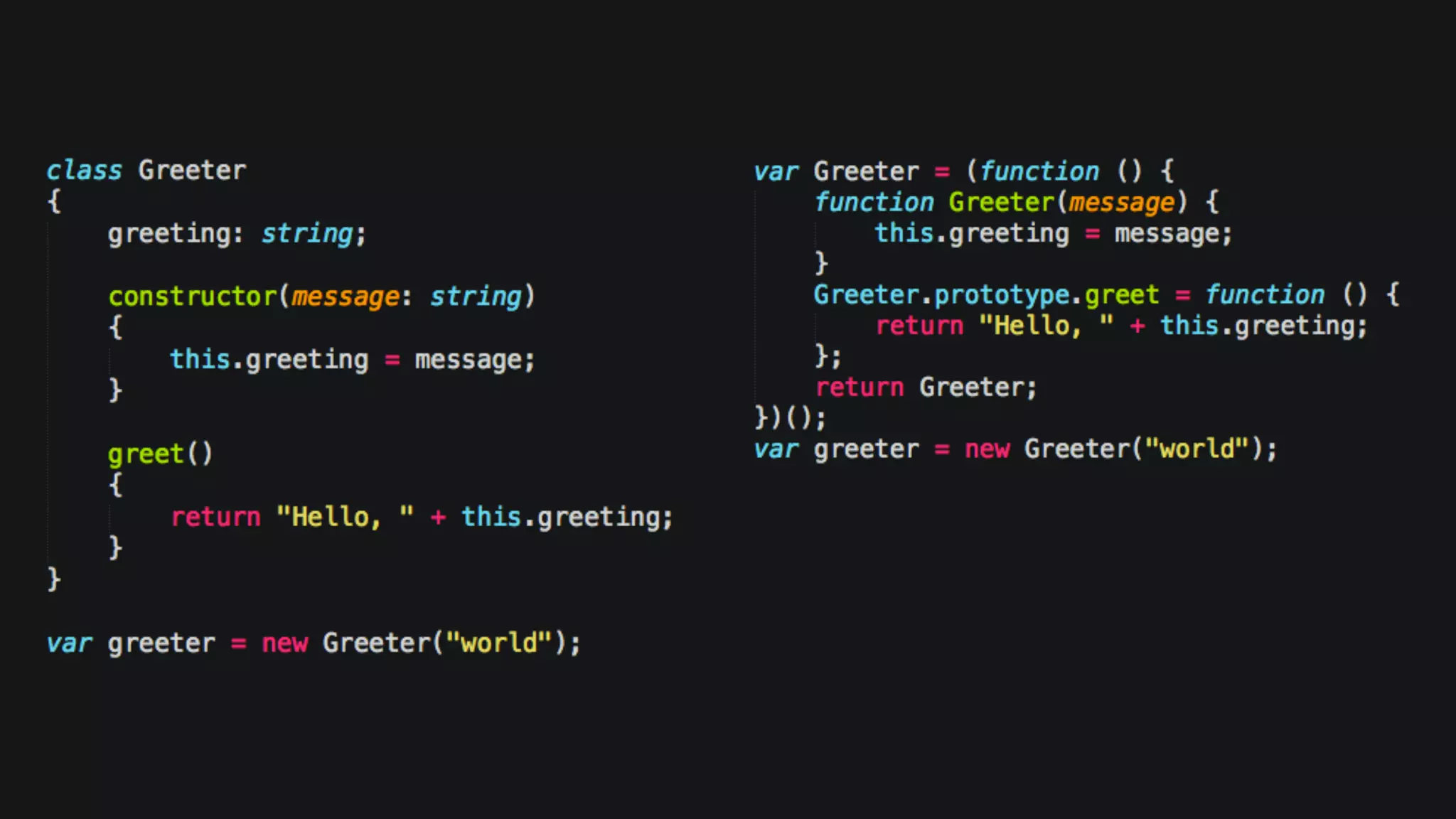Click the string type in constructor parameter

[x=476, y=296]
